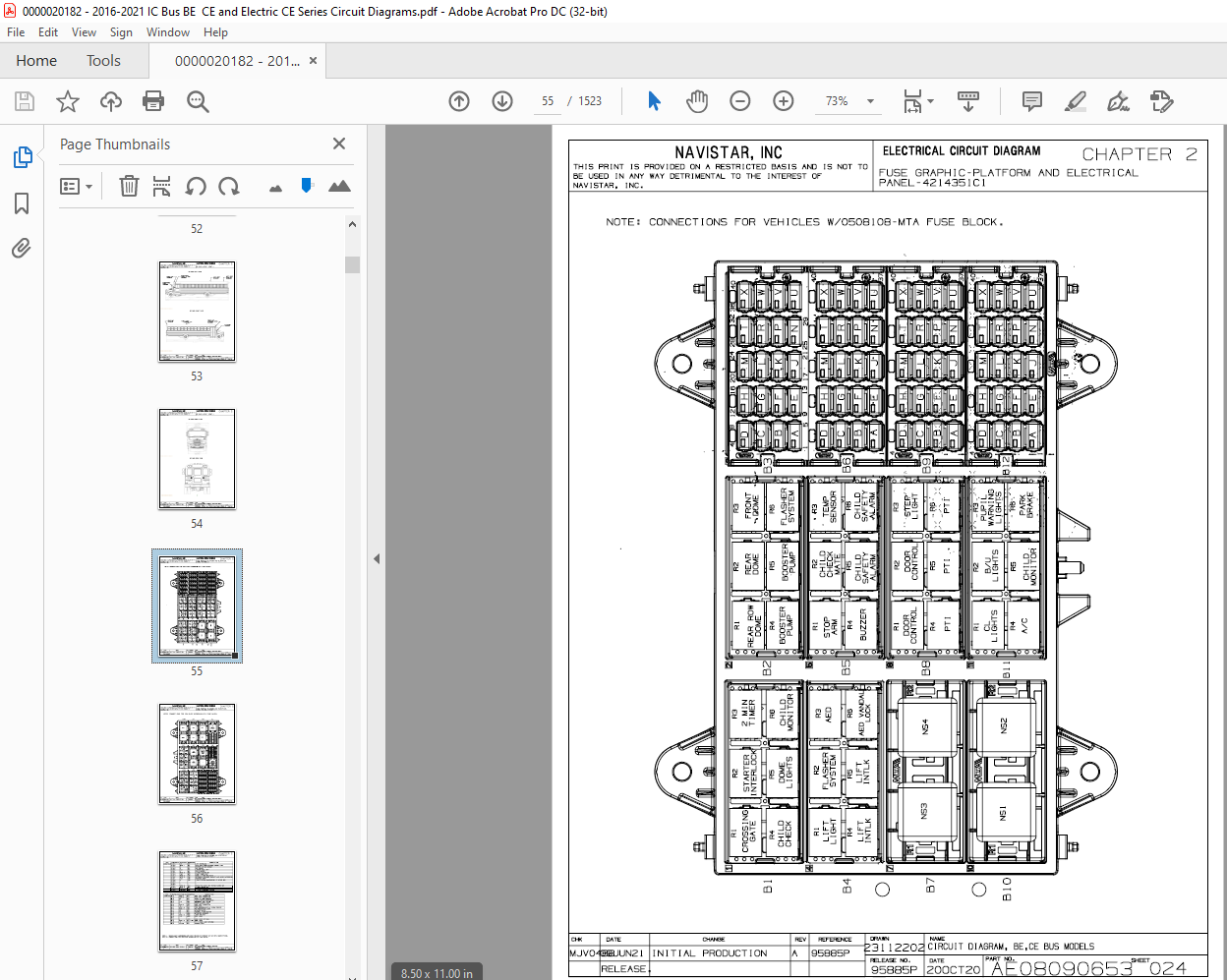The height and width of the screenshot is (980, 1227).
Task: Click the "NAVISTAR, INC" title on the page
Action: [x=729, y=152]
